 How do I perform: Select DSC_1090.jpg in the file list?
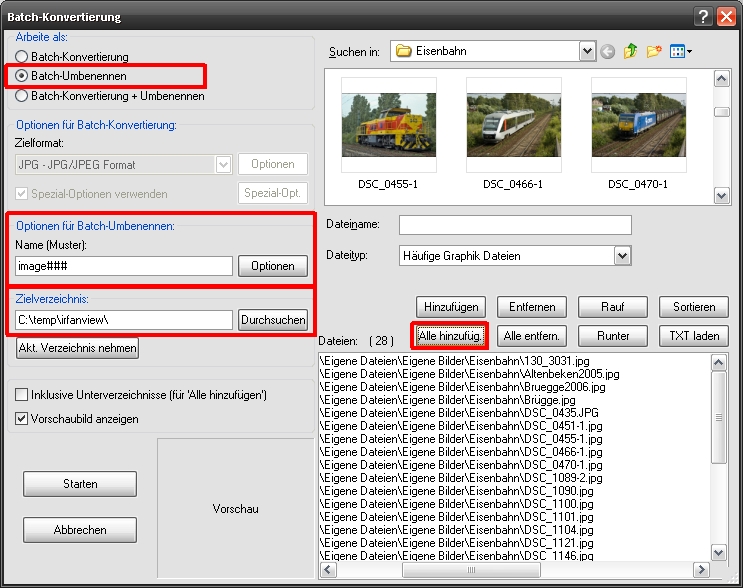point(456,491)
